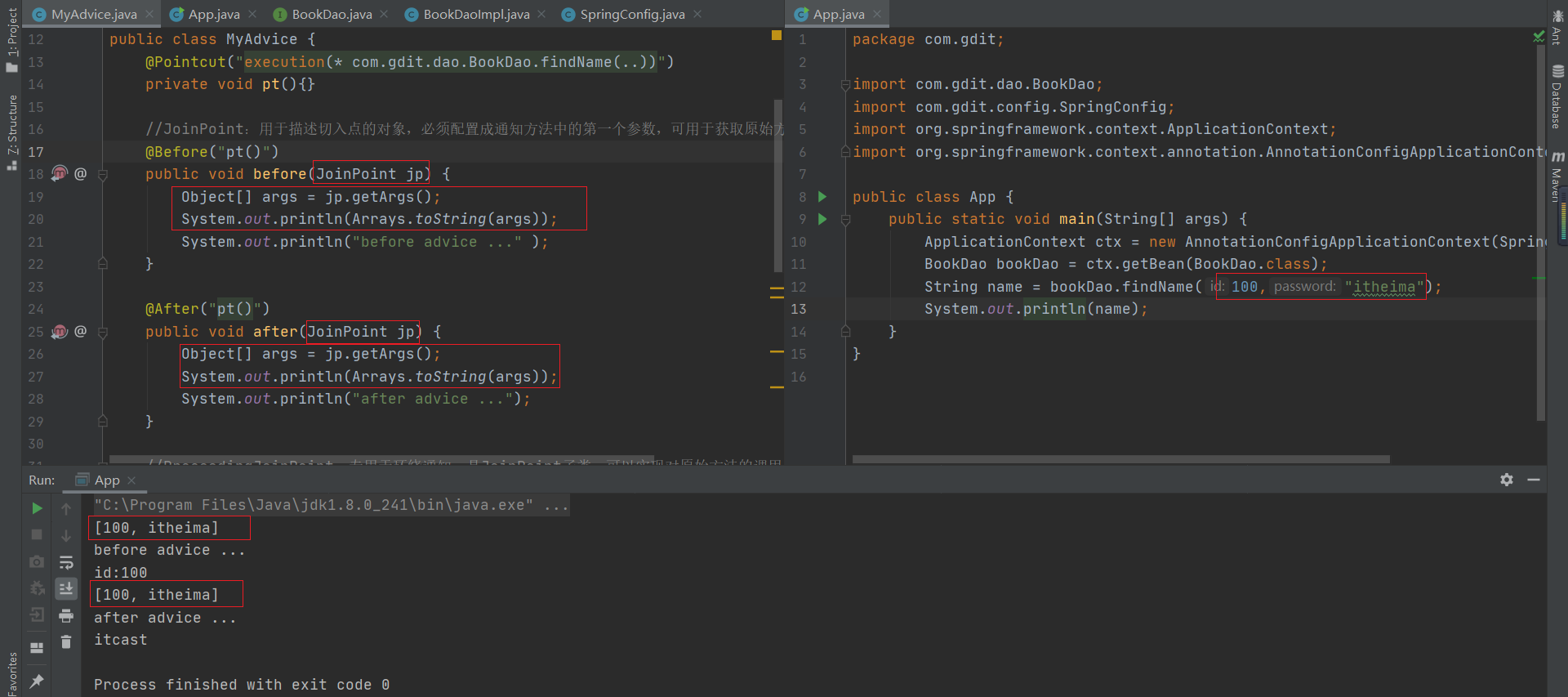Collapse main method fold on line 9
The height and width of the screenshot is (697, 1568).
[x=846, y=219]
